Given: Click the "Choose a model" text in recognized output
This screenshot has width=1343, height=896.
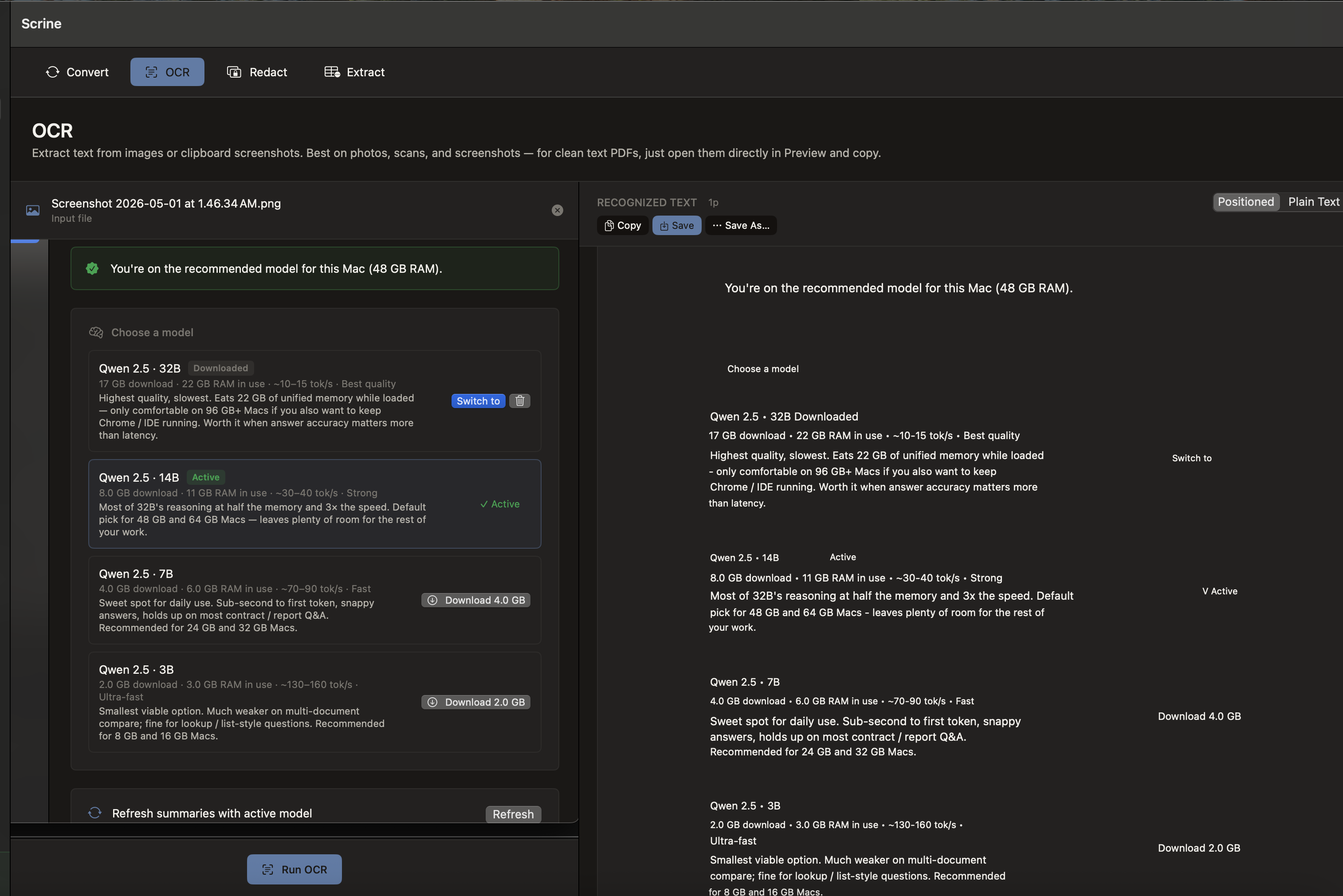Looking at the screenshot, I should pyautogui.click(x=763, y=369).
